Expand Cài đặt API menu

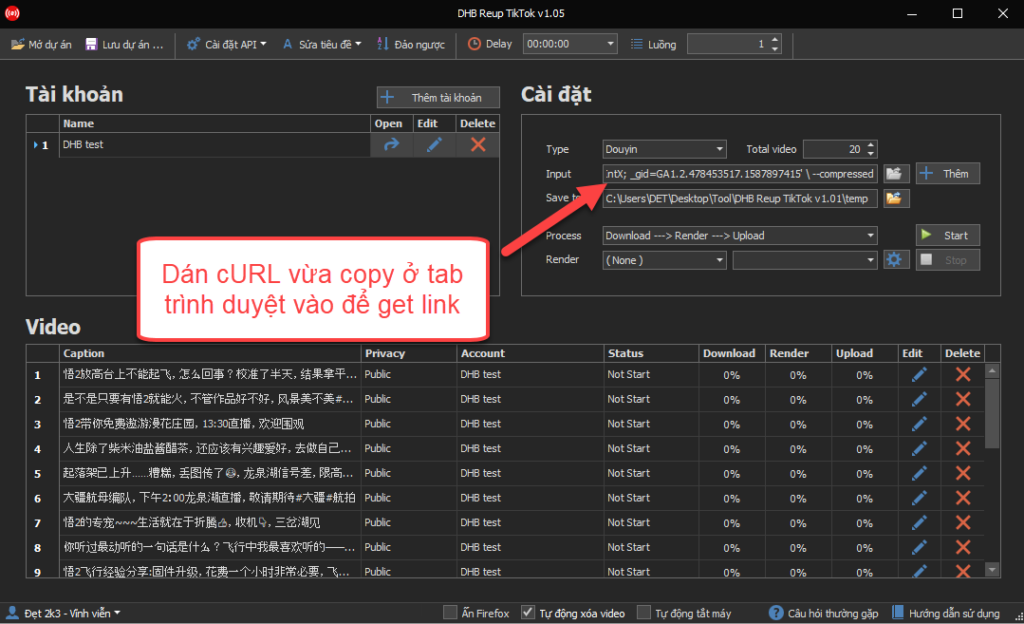coord(227,44)
